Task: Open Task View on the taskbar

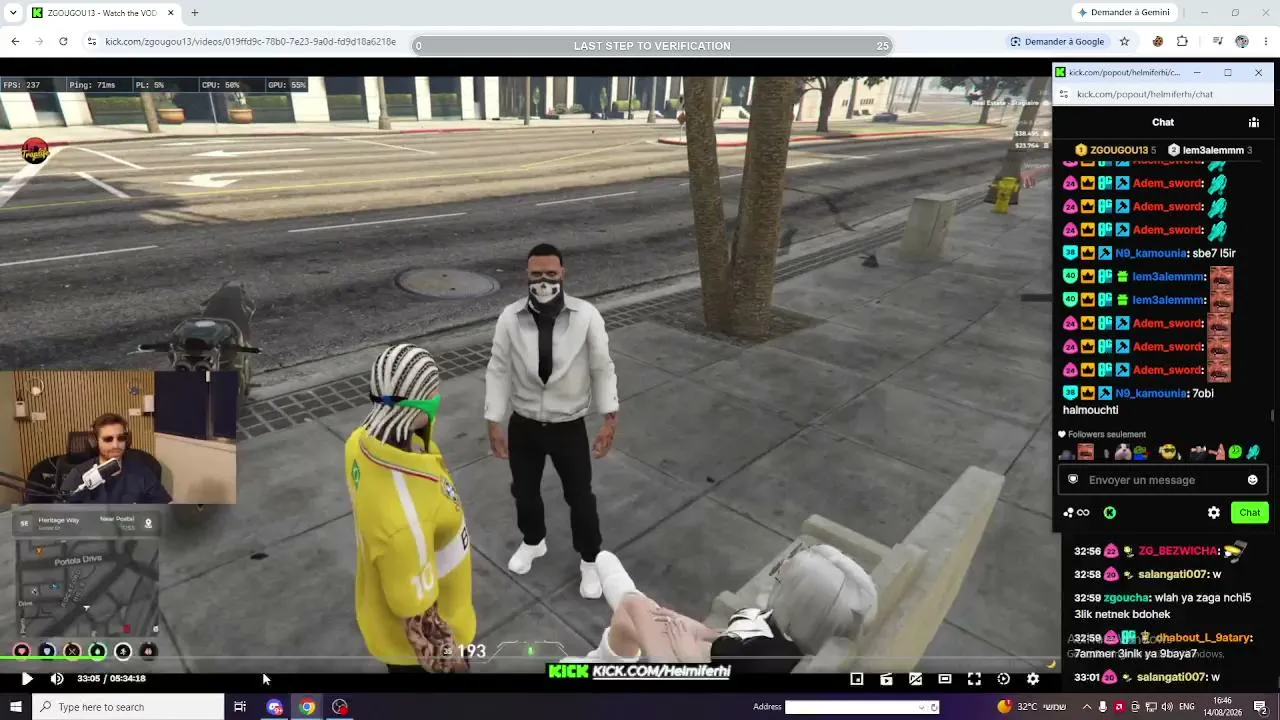Action: point(240,707)
